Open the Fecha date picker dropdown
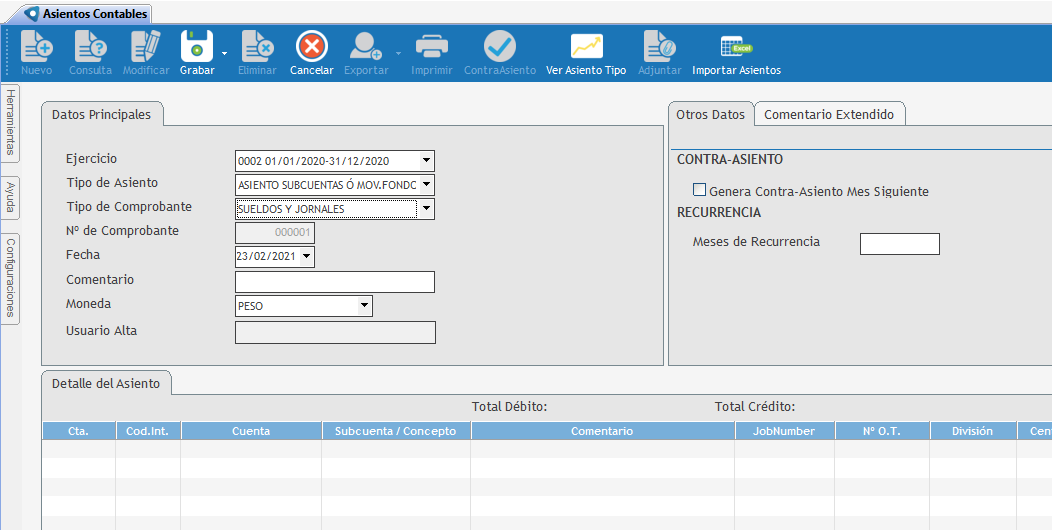Viewport: 1052px width, 530px height. tap(306, 257)
